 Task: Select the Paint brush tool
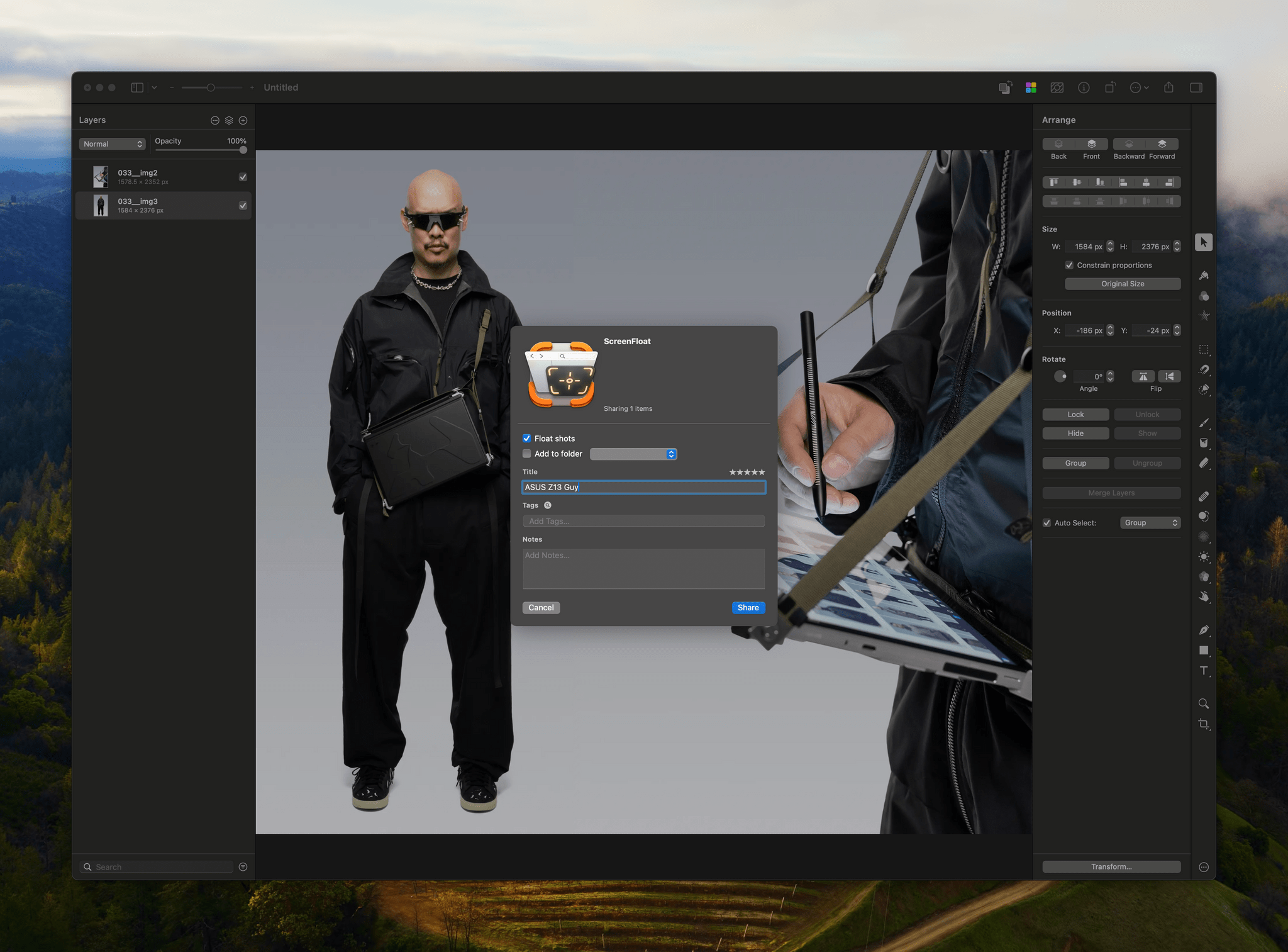tap(1203, 423)
